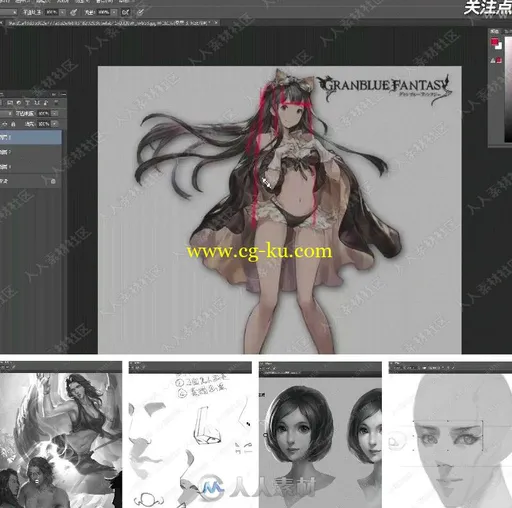Image resolution: width=512 pixels, height=508 pixels.
Task: Open layer fill dropdown arrow
Action: point(54,124)
